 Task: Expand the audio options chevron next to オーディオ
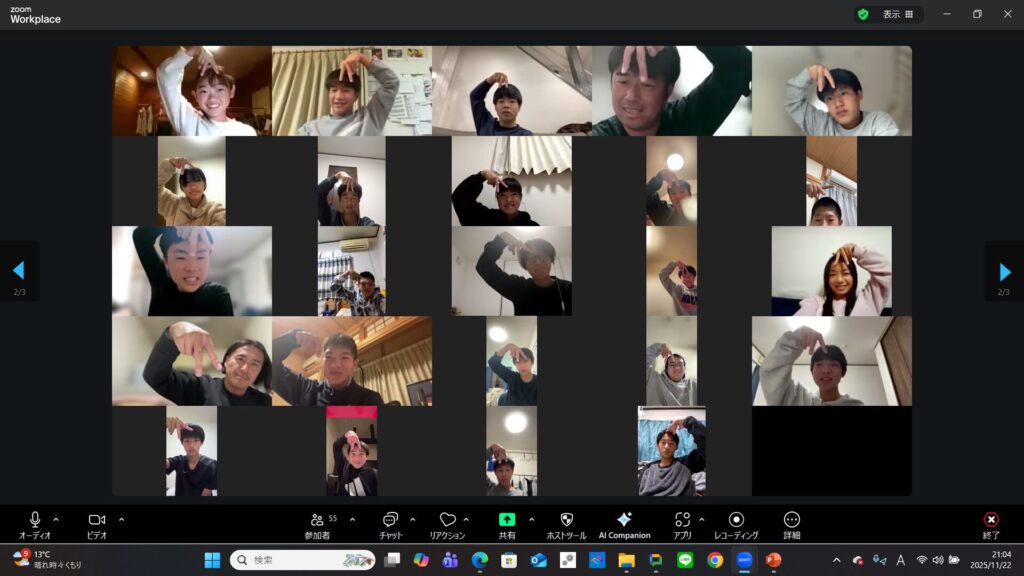tap(56, 519)
